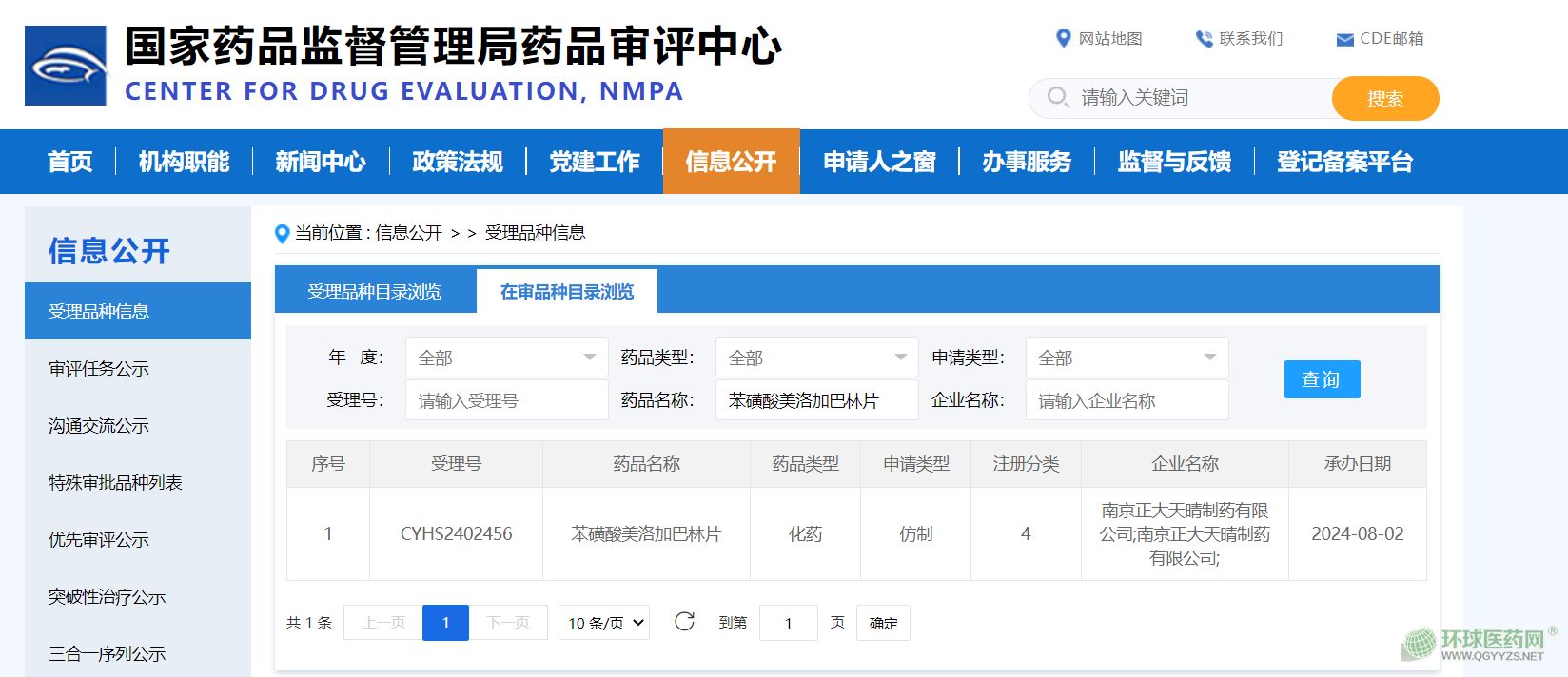Click the 企业名称 company name field
The width and height of the screenshot is (1568, 677).
coord(1127,400)
